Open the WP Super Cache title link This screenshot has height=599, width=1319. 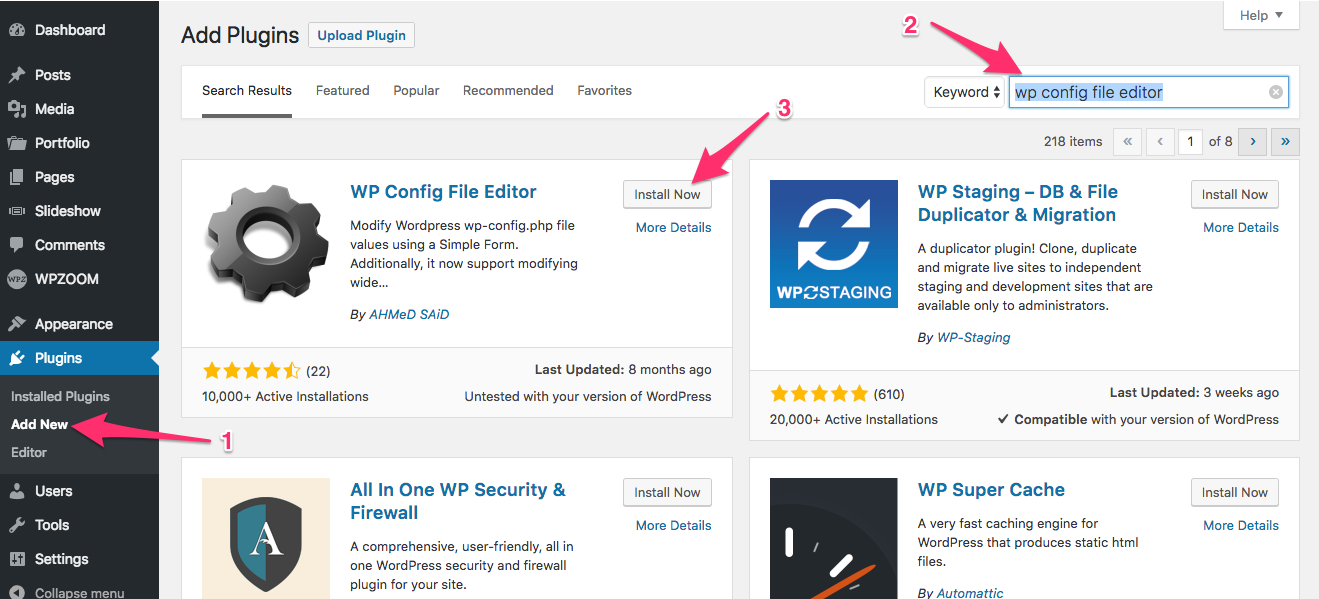click(x=991, y=490)
